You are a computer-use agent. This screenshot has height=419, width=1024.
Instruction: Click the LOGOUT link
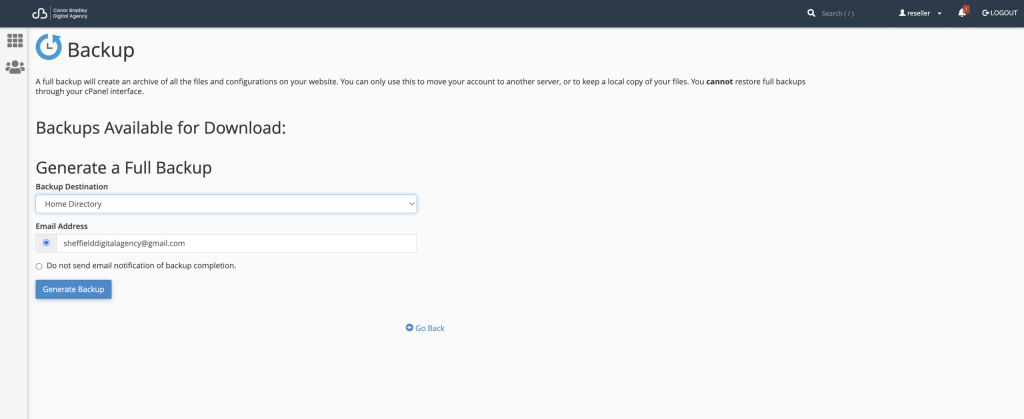[1000, 13]
